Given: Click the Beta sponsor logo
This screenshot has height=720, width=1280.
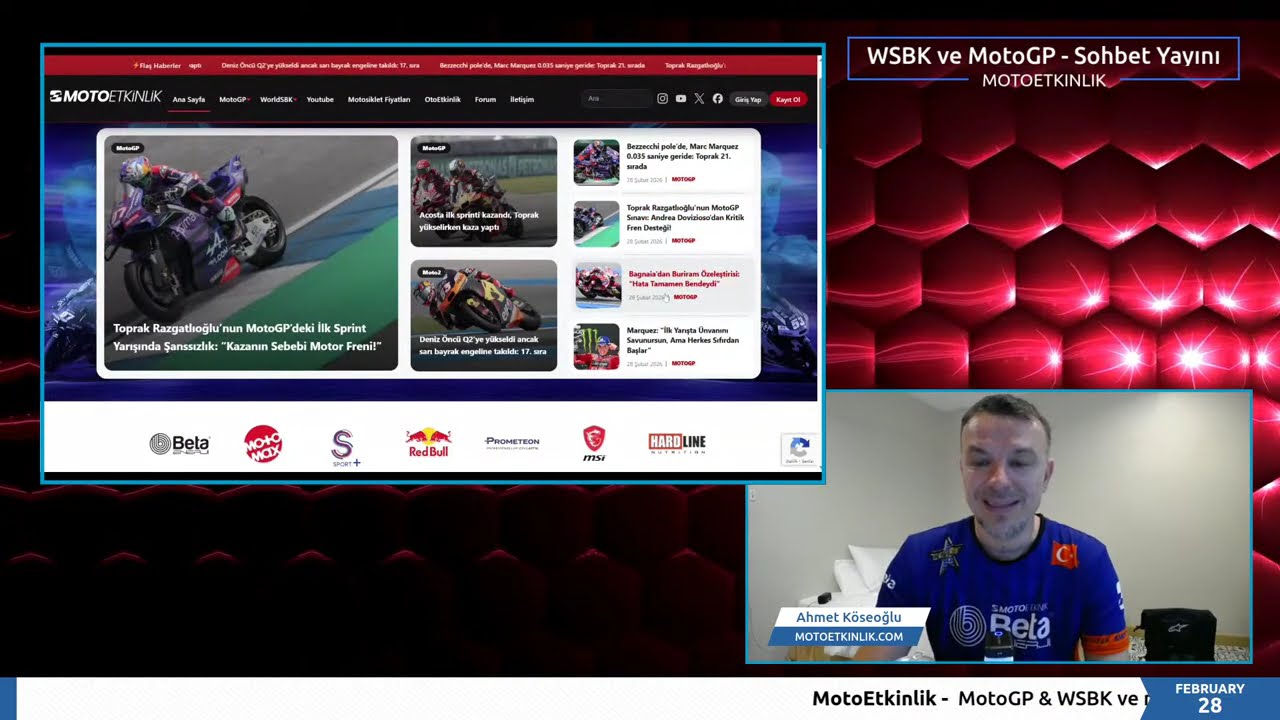Looking at the screenshot, I should [x=179, y=444].
